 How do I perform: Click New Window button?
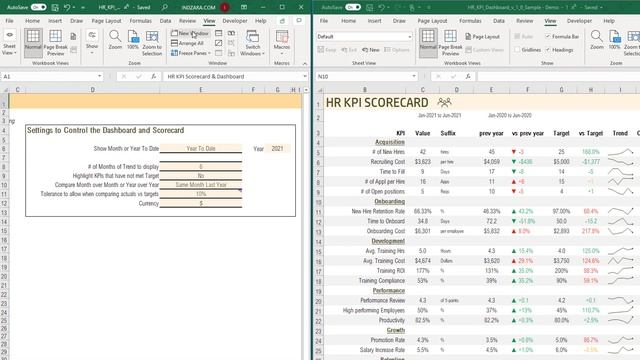[190, 33]
